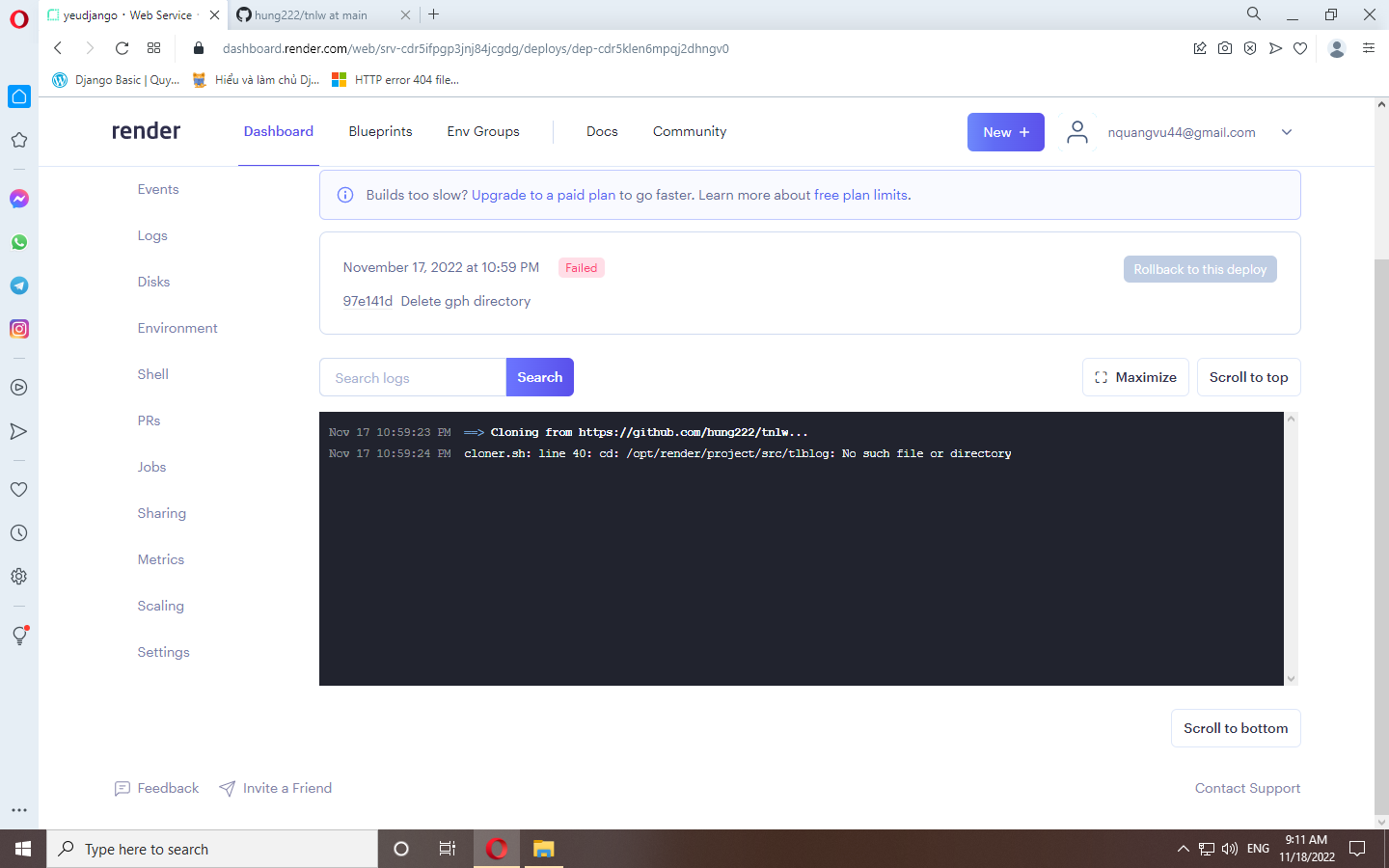Open Logs in service sidebar
The image size is (1389, 868).
pyautogui.click(x=152, y=235)
